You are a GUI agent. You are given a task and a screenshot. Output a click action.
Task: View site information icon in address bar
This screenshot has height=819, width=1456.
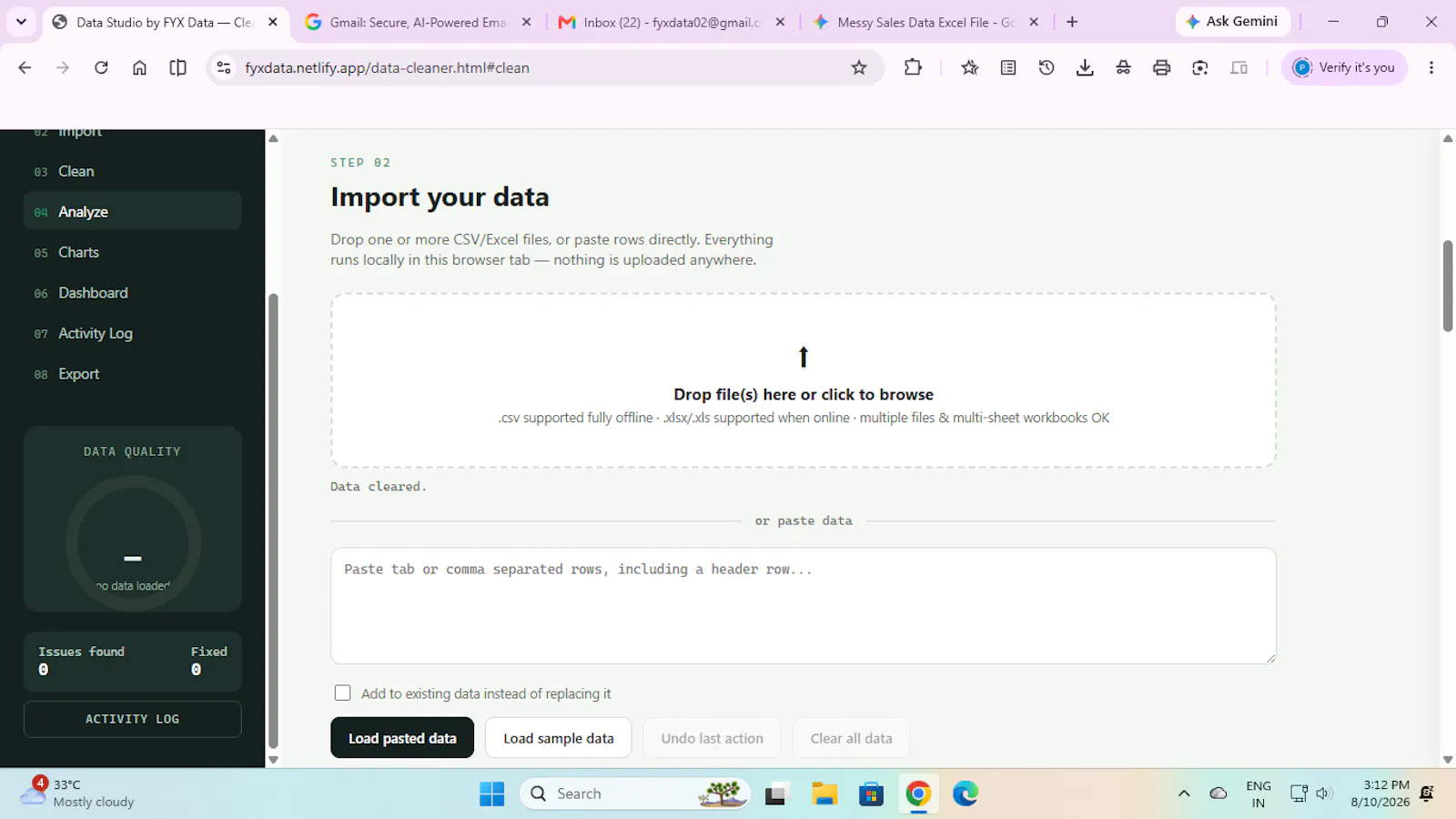pos(224,67)
